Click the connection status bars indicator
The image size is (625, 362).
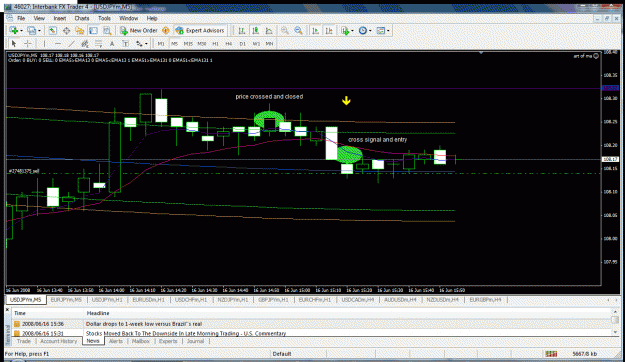click(551, 354)
